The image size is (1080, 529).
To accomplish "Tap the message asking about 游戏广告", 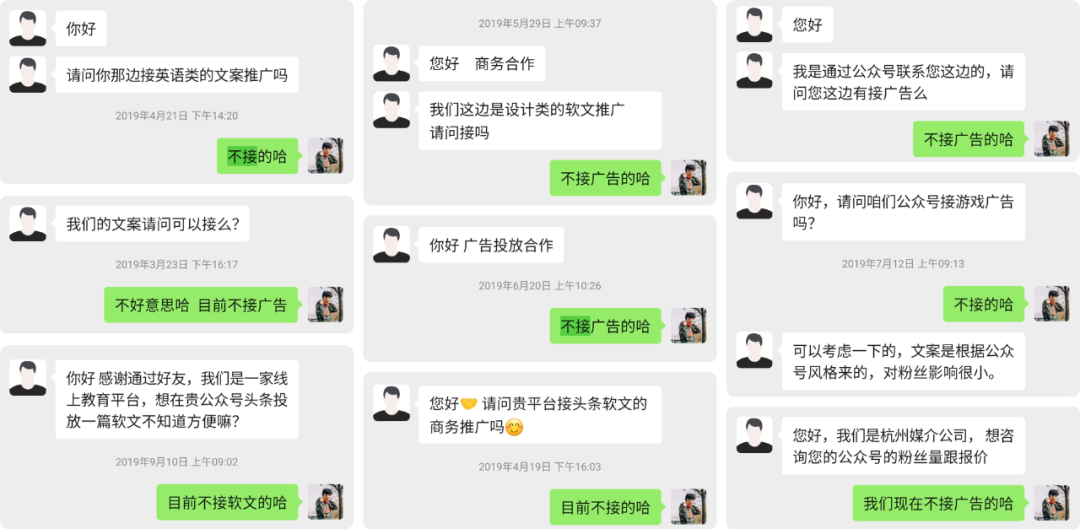I will pos(903,211).
